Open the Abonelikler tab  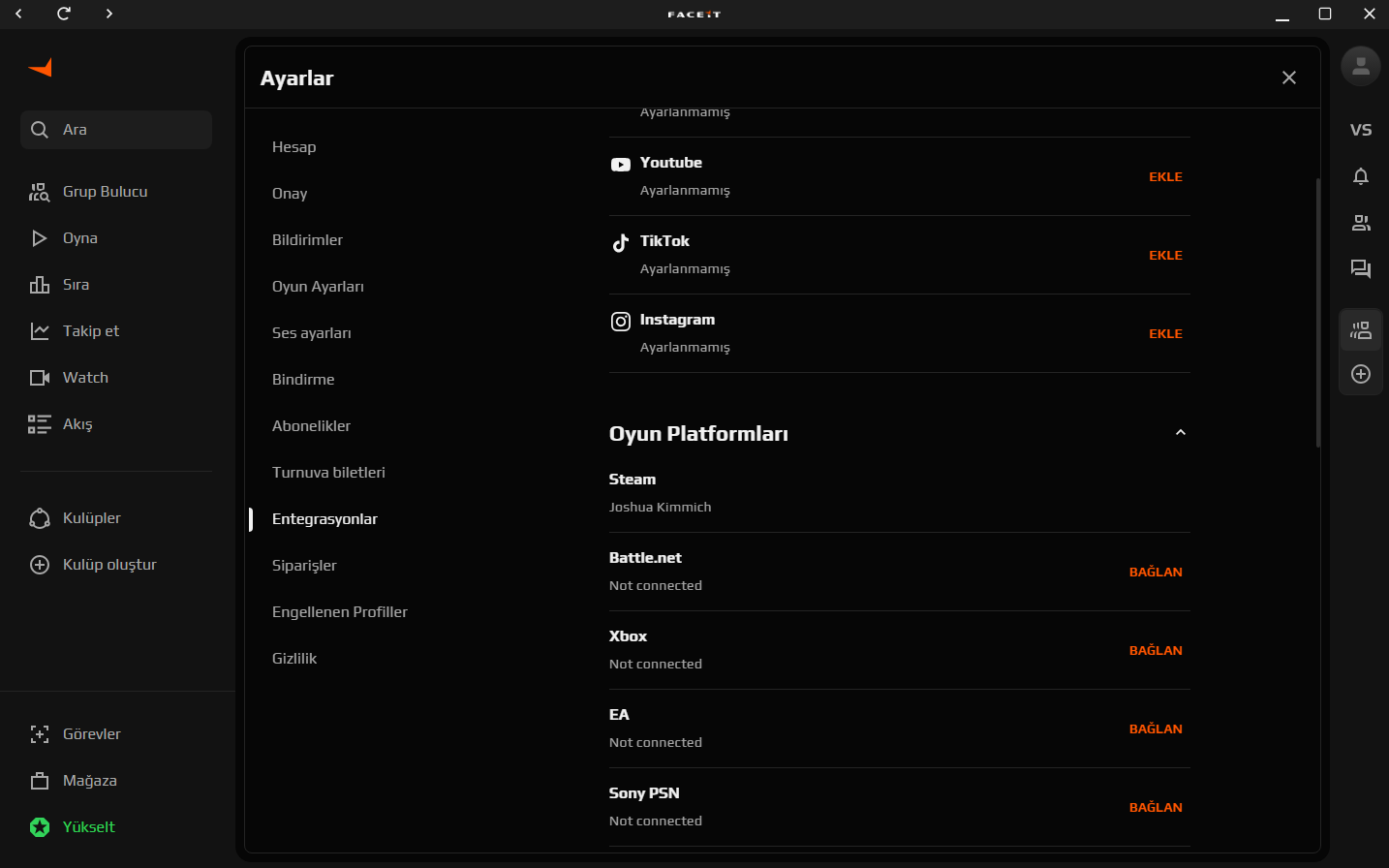click(311, 426)
